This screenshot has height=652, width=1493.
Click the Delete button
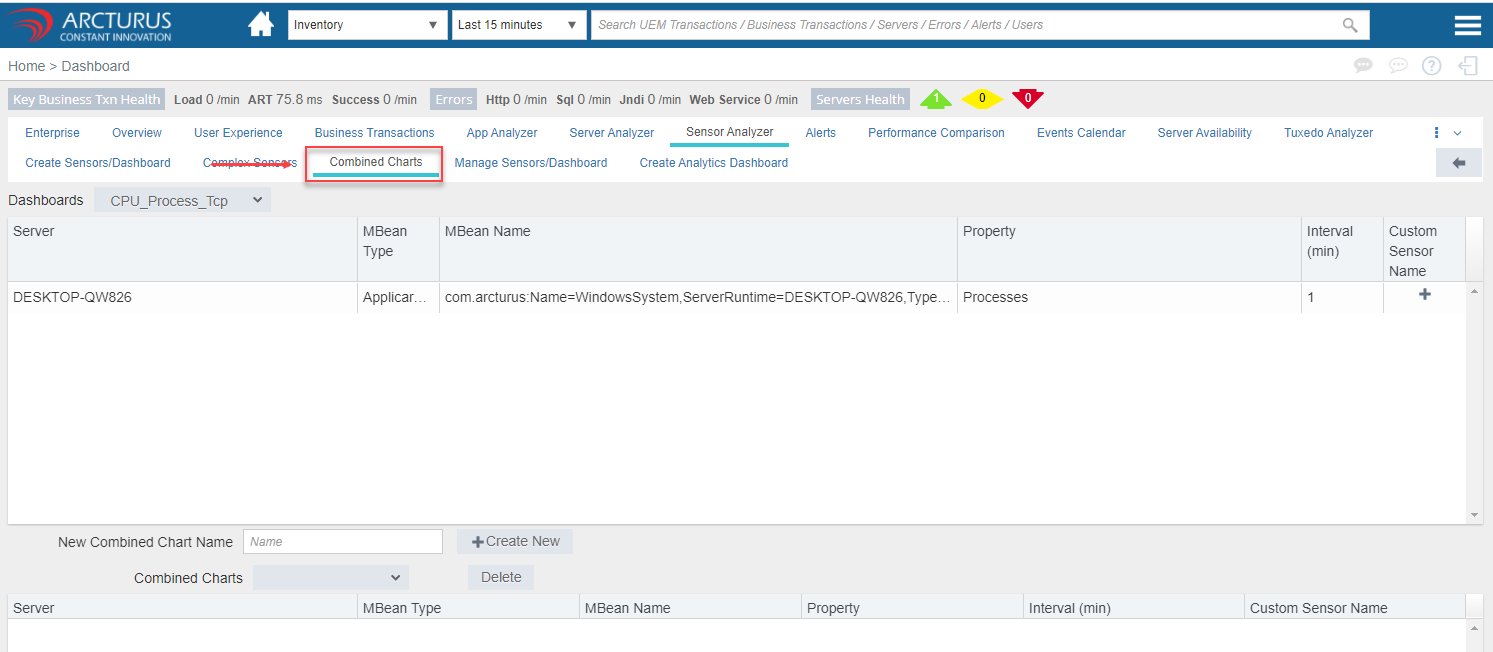pos(501,577)
